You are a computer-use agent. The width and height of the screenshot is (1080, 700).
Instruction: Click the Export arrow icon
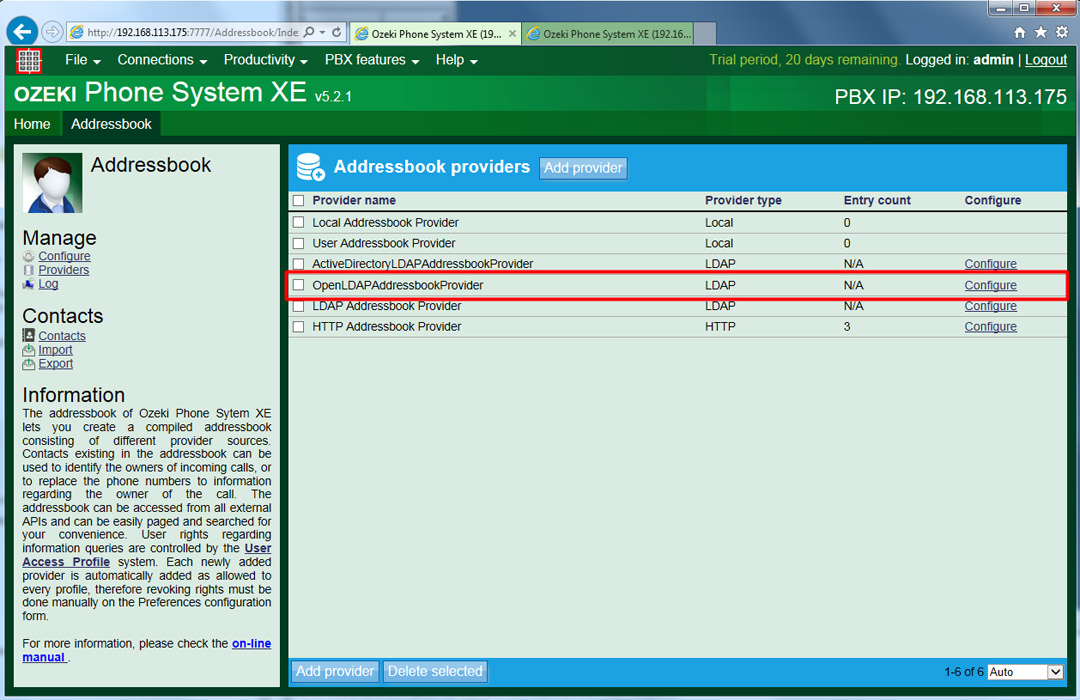(28, 364)
